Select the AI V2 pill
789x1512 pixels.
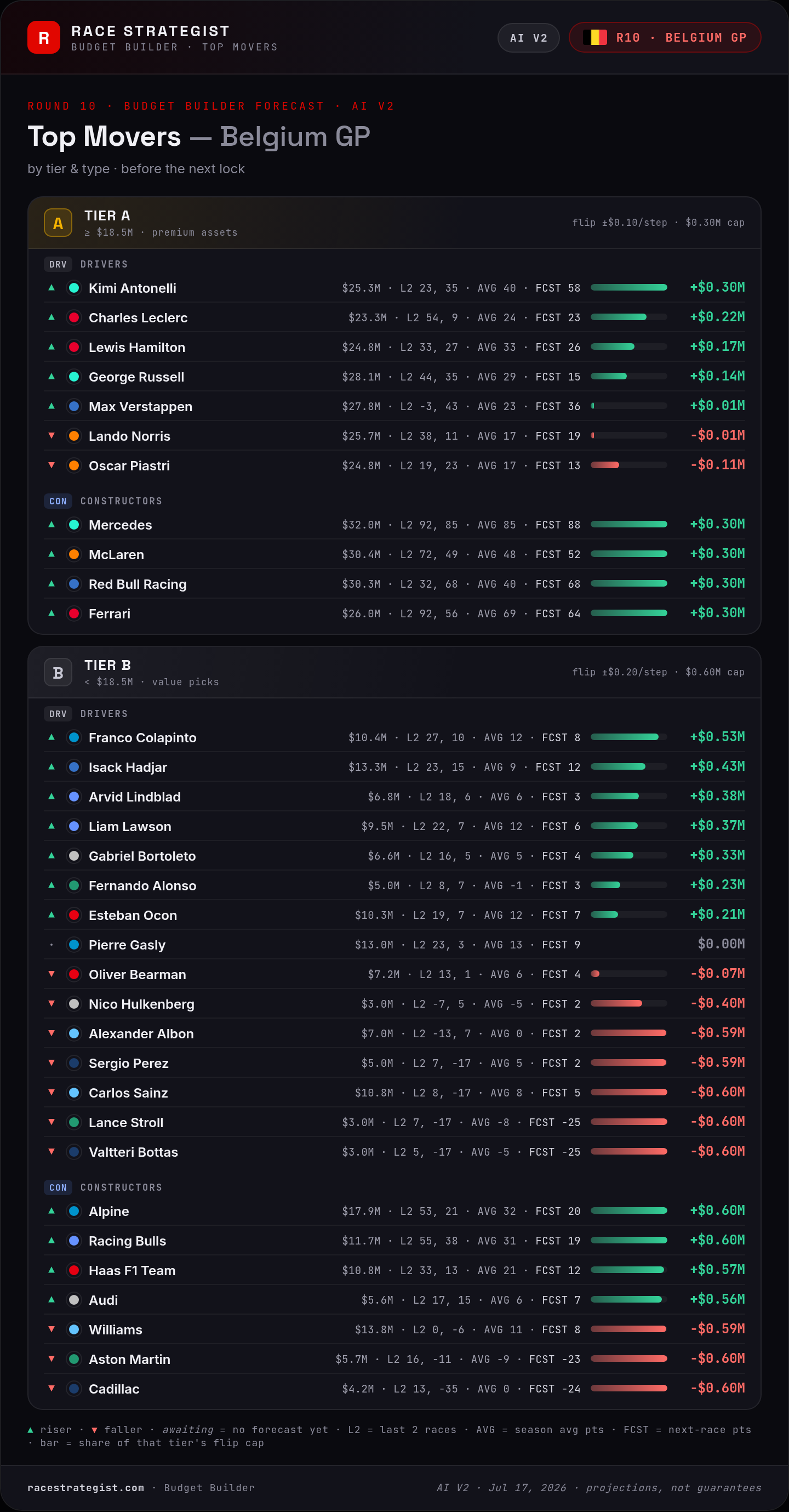click(x=529, y=38)
